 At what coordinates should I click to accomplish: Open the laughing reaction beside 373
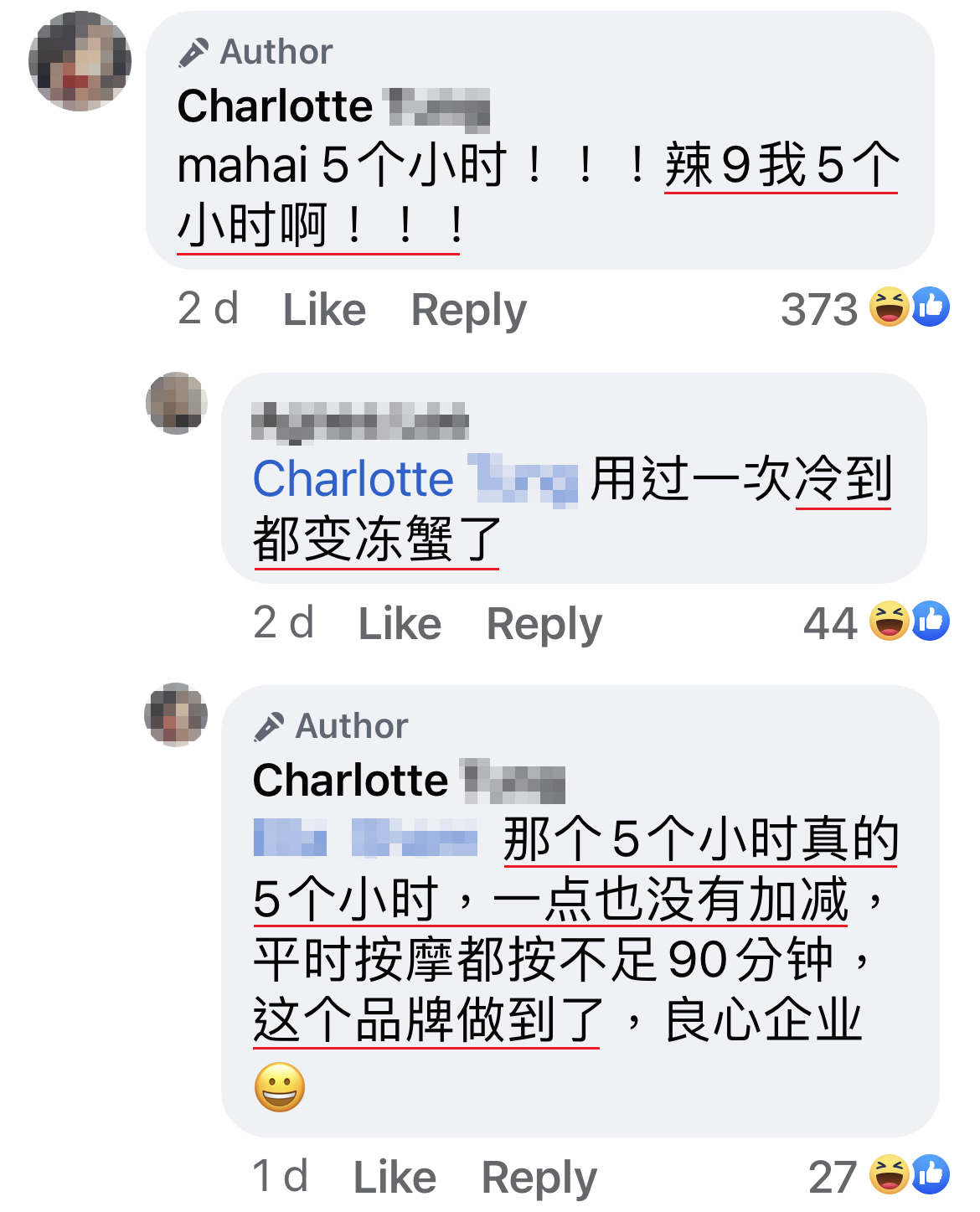(890, 307)
